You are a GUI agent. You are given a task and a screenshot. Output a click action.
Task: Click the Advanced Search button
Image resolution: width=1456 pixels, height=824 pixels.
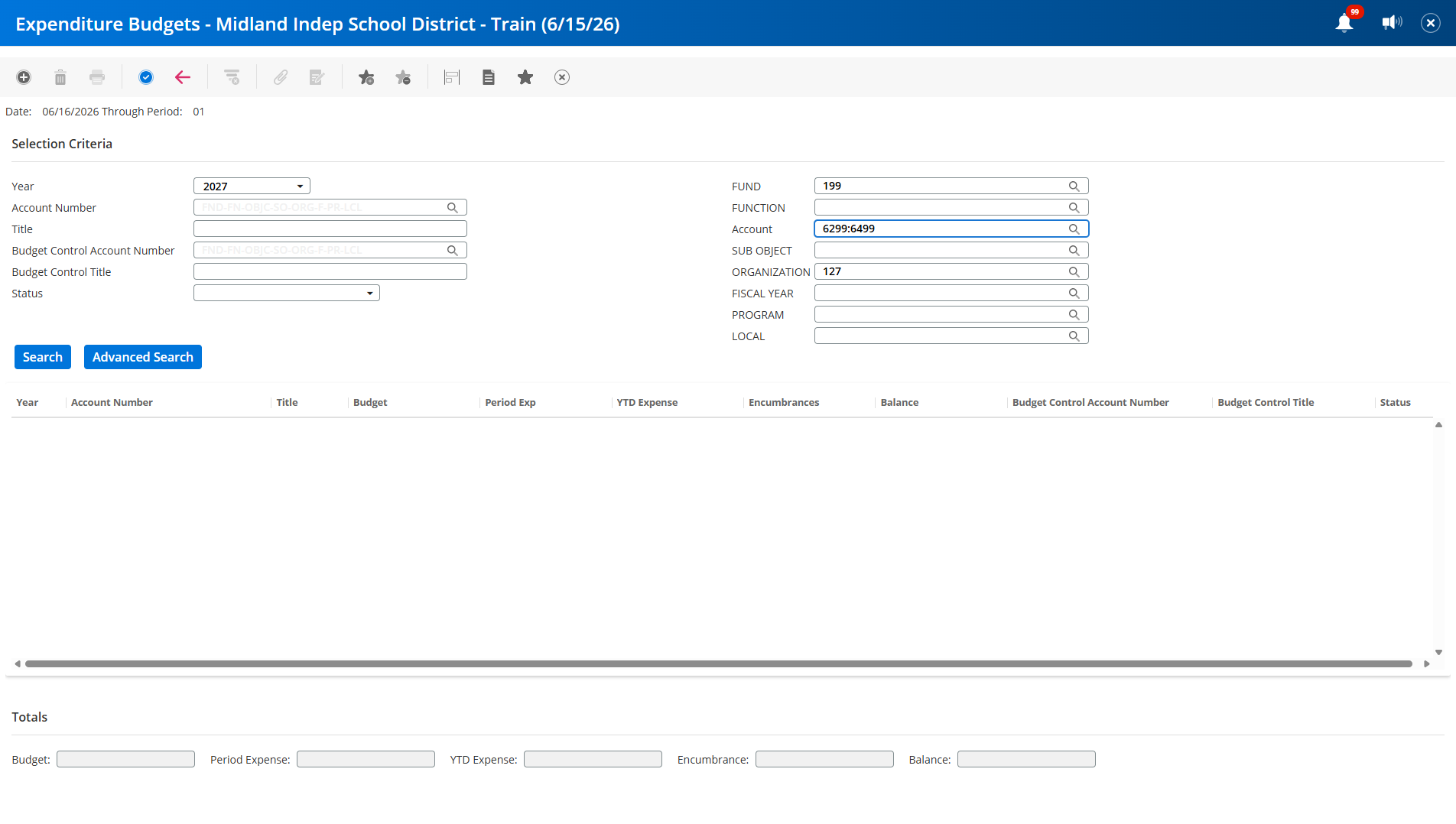click(x=143, y=357)
